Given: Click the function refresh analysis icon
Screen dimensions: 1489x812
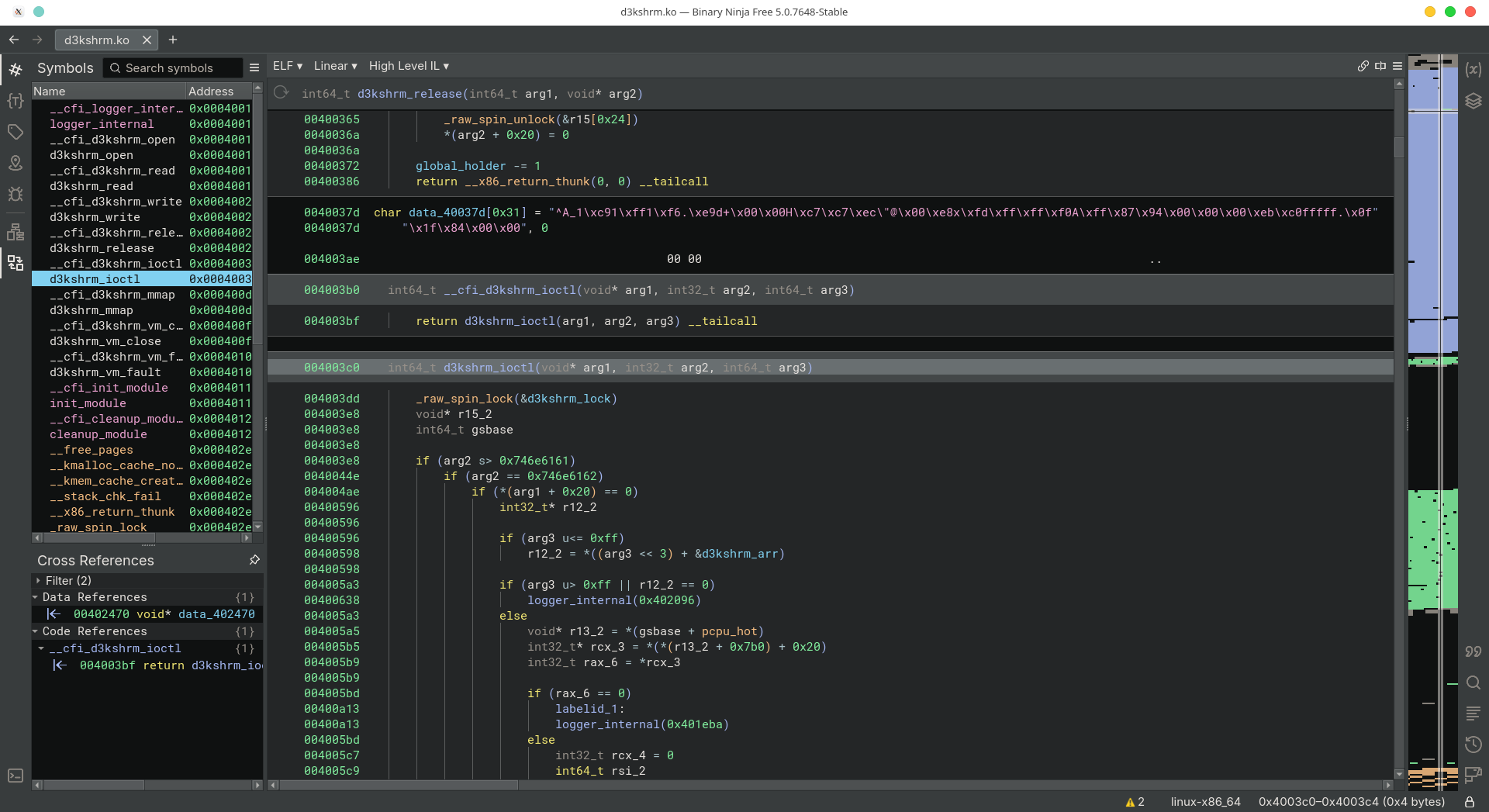Looking at the screenshot, I should (x=281, y=93).
